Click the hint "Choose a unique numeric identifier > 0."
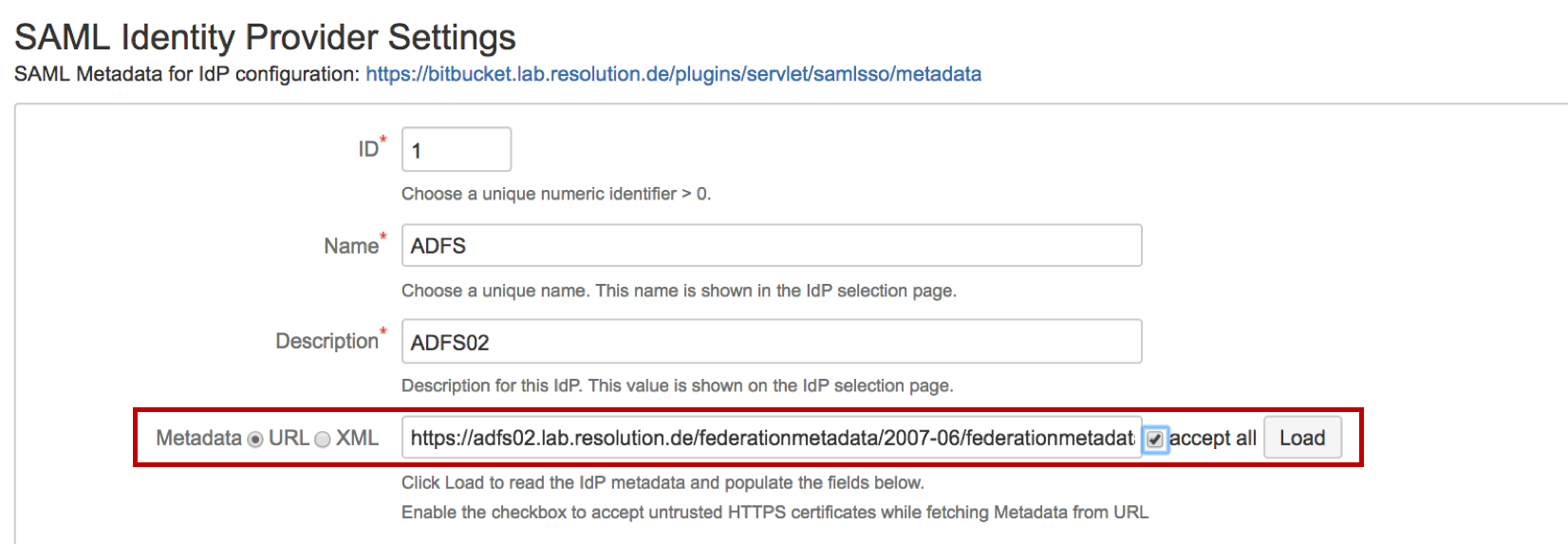The height and width of the screenshot is (544, 1568). (x=556, y=194)
